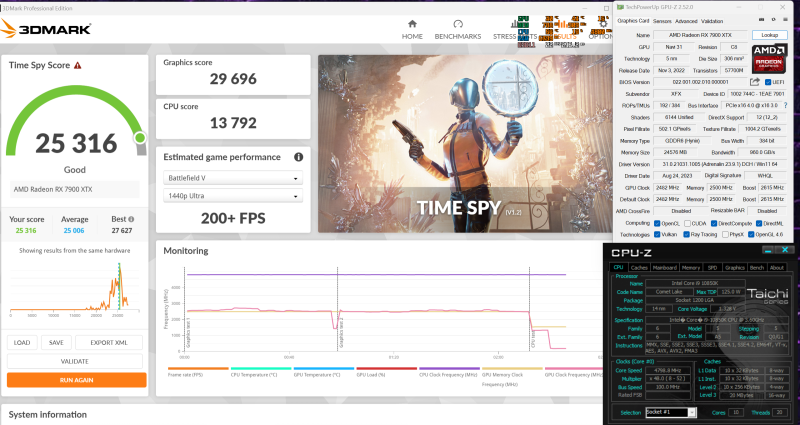Image resolution: width=800 pixels, height=425 pixels.
Task: Click the 3DMark logo
Action: (52, 28)
